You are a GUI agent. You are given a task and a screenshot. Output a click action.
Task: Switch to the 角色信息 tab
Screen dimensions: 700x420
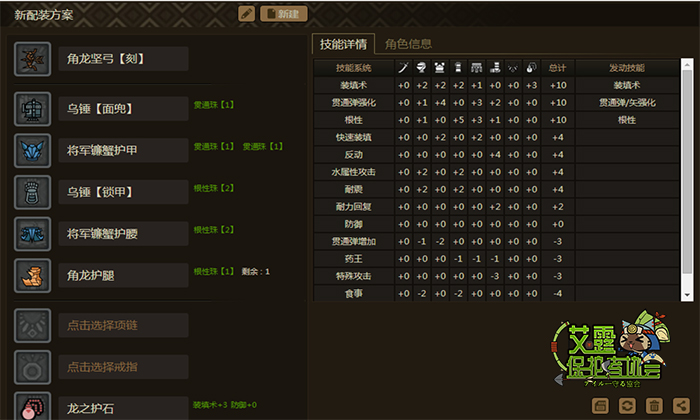coord(408,44)
